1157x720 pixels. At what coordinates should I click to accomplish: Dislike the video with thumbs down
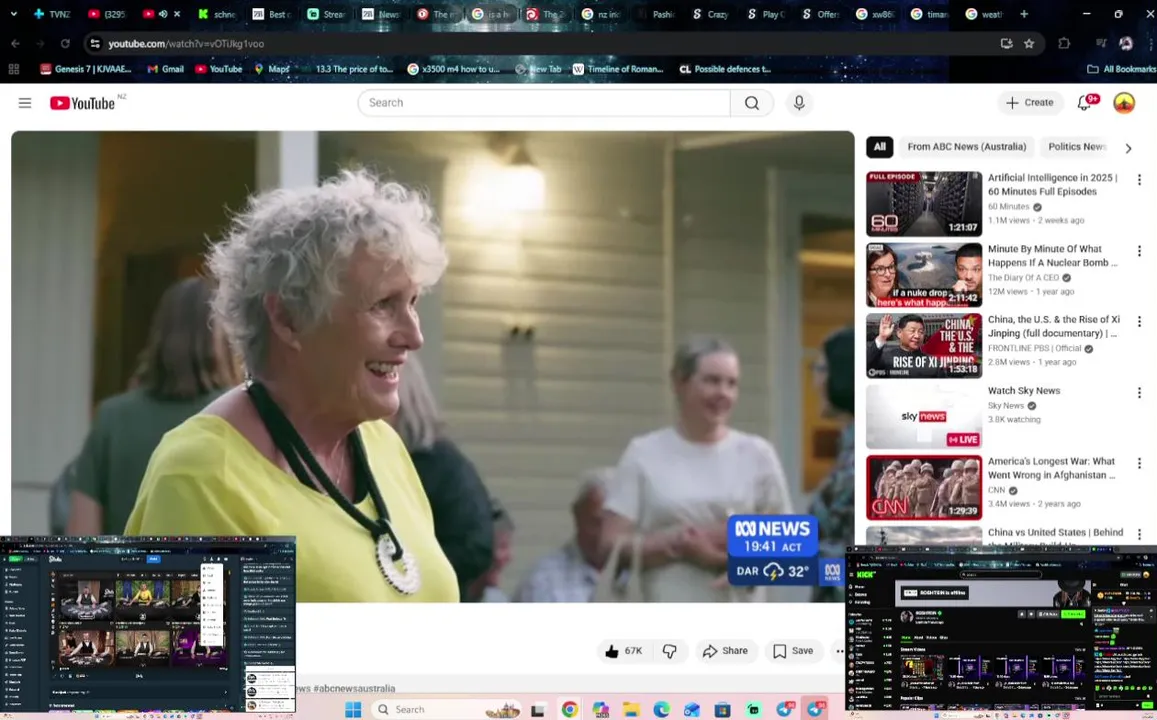pyautogui.click(x=669, y=651)
